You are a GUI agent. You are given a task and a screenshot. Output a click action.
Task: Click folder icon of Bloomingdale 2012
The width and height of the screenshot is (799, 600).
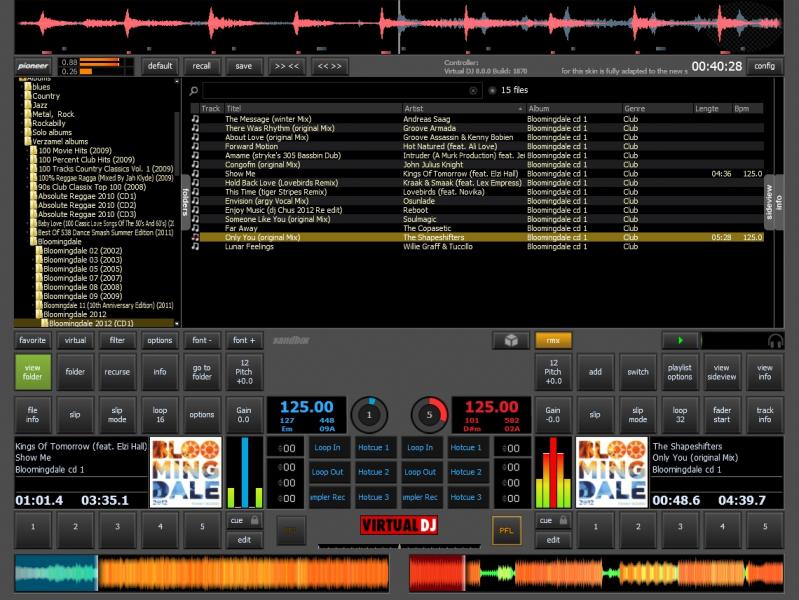39,315
